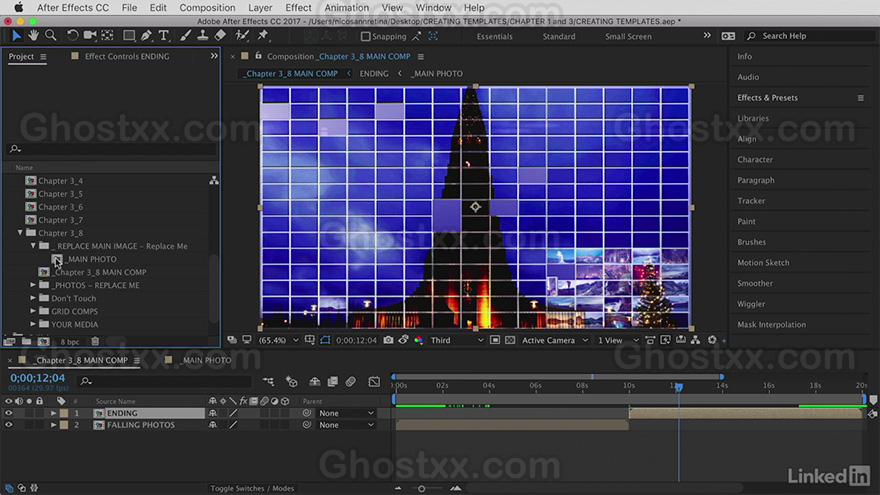The image size is (880, 495).
Task: Click the timeline zoom slider handle
Action: [421, 489]
